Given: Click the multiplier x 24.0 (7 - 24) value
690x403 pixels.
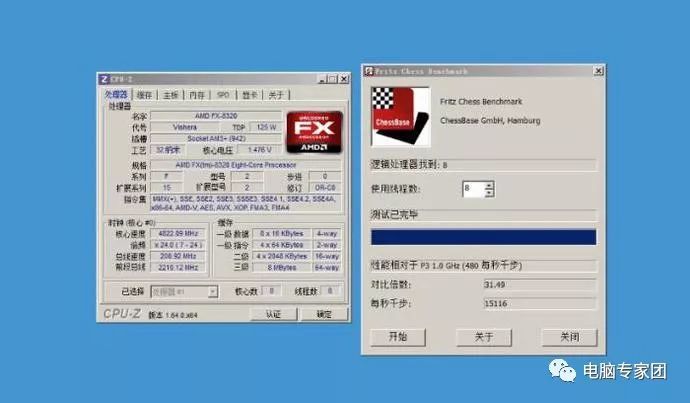Looking at the screenshot, I should click(x=178, y=245).
